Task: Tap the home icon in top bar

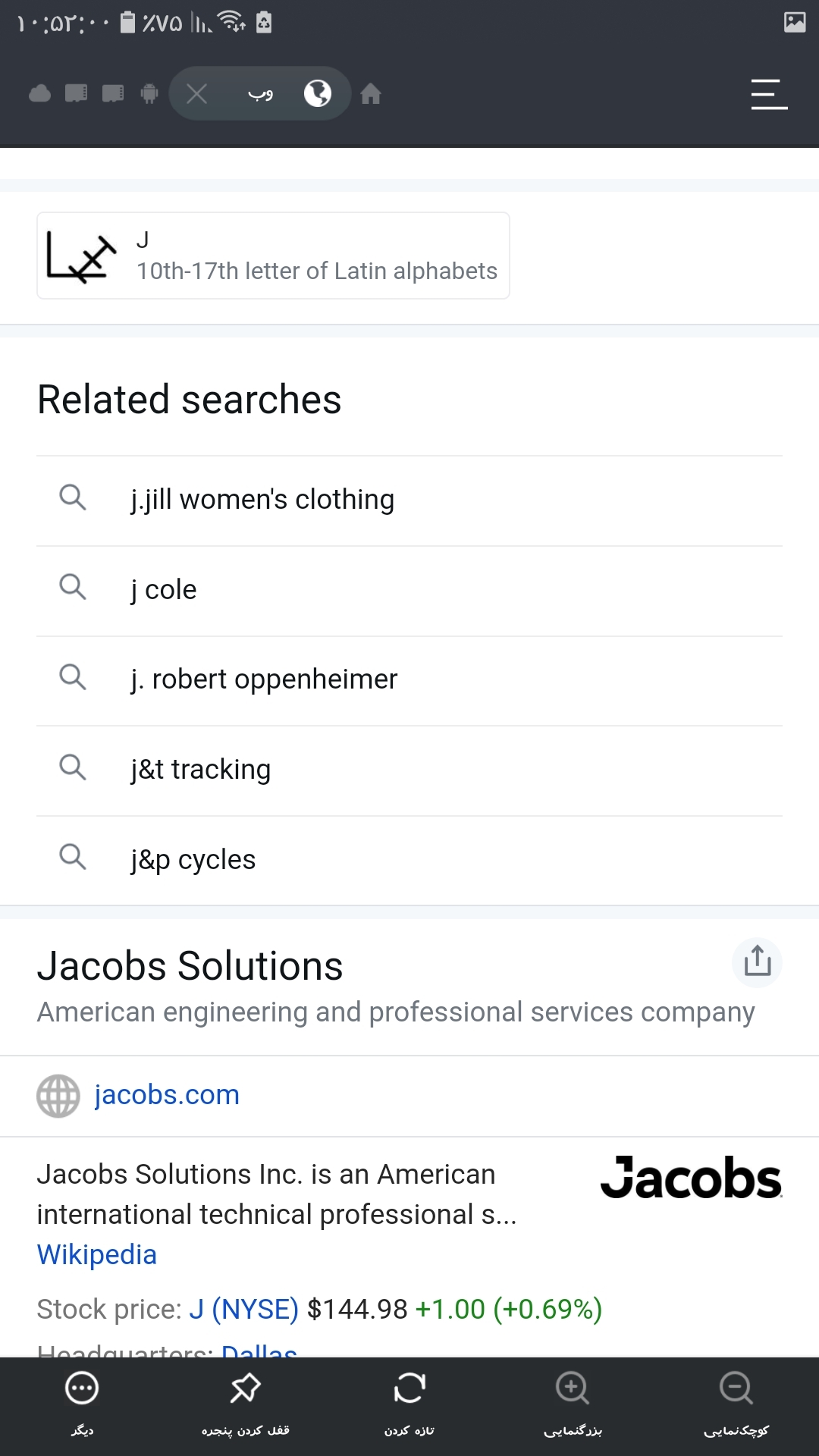Action: (x=371, y=94)
